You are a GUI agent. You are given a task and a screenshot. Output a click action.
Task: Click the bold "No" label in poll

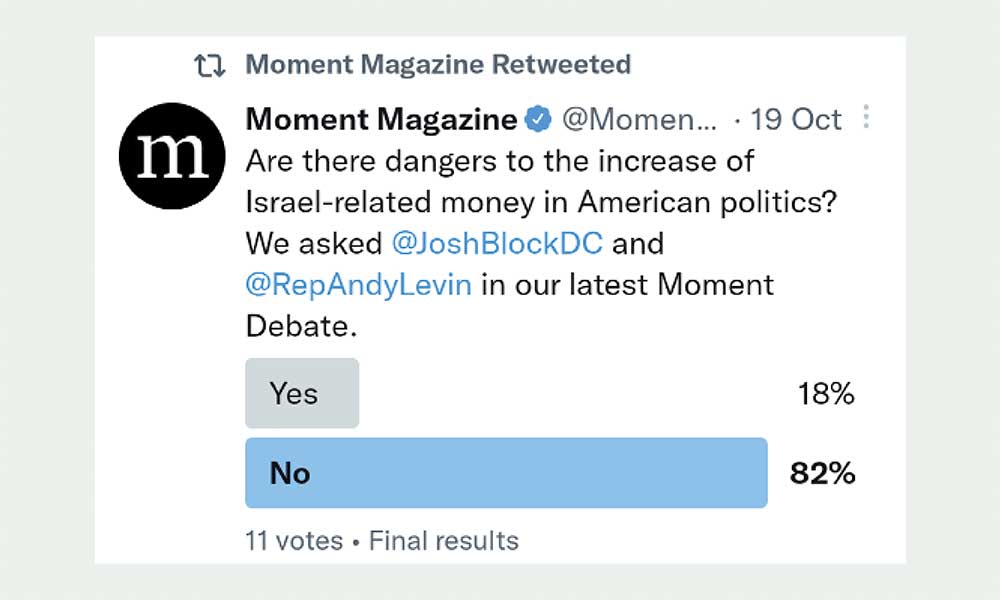point(290,473)
